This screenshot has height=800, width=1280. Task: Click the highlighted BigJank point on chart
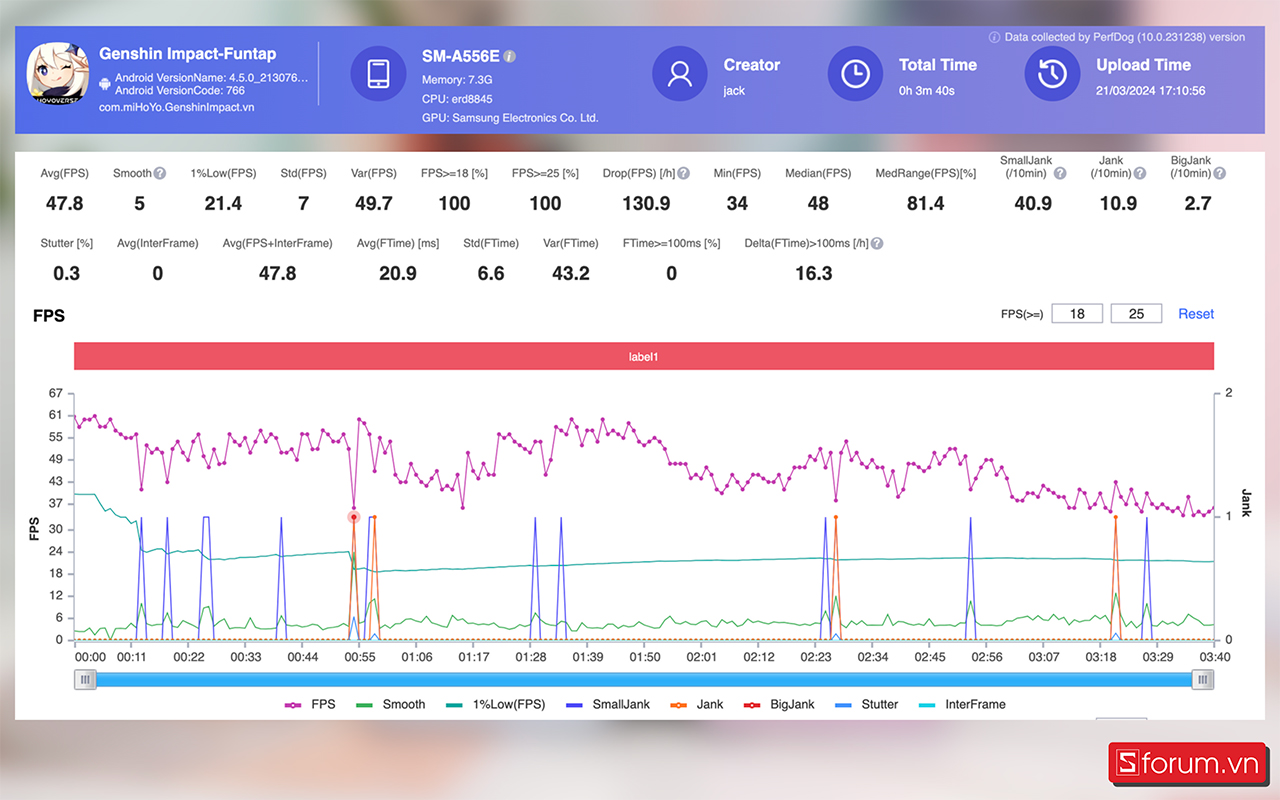(x=354, y=517)
